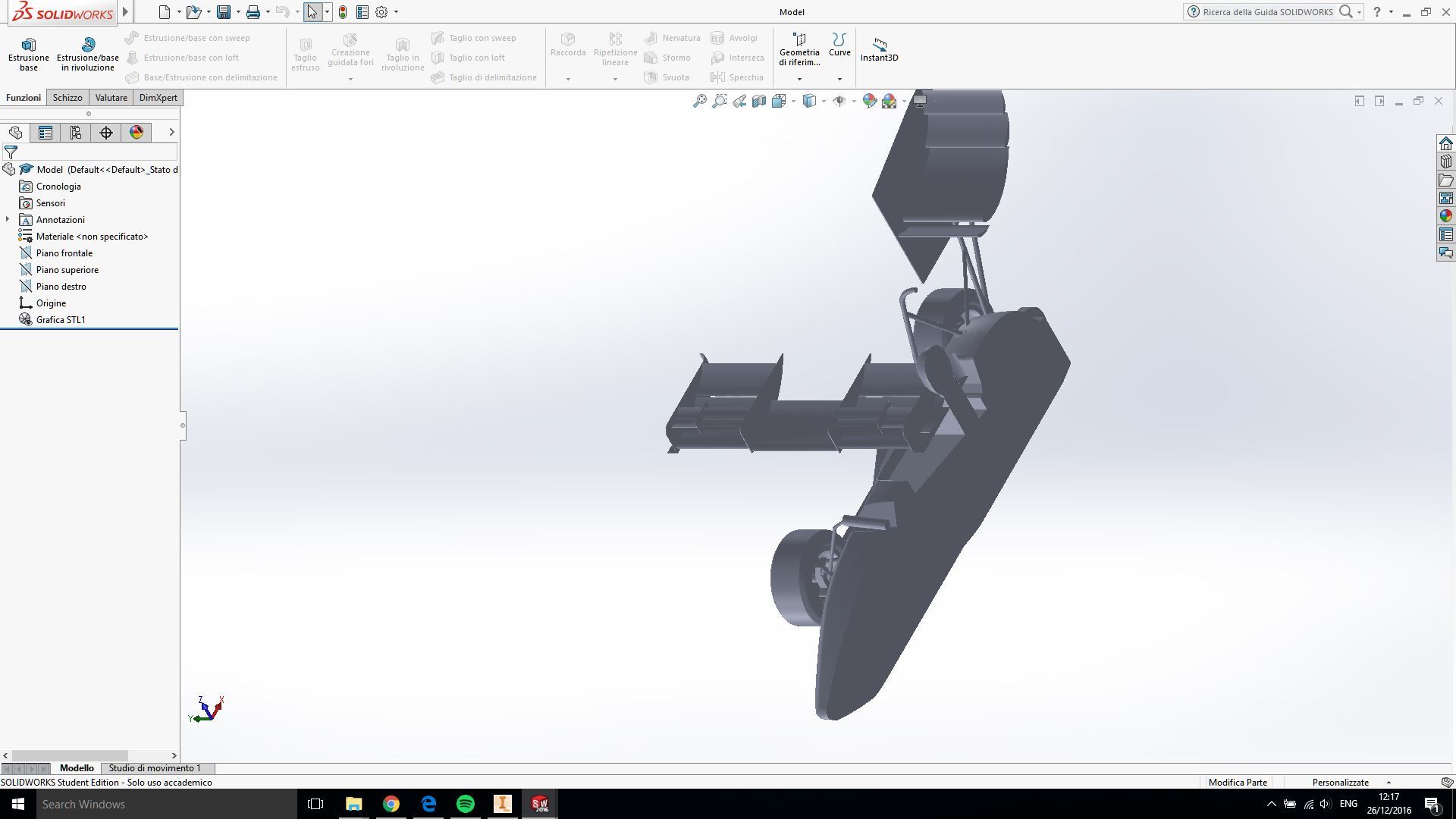Select Grafica STL1 in feature tree
This screenshot has height=819, width=1456.
click(x=61, y=320)
